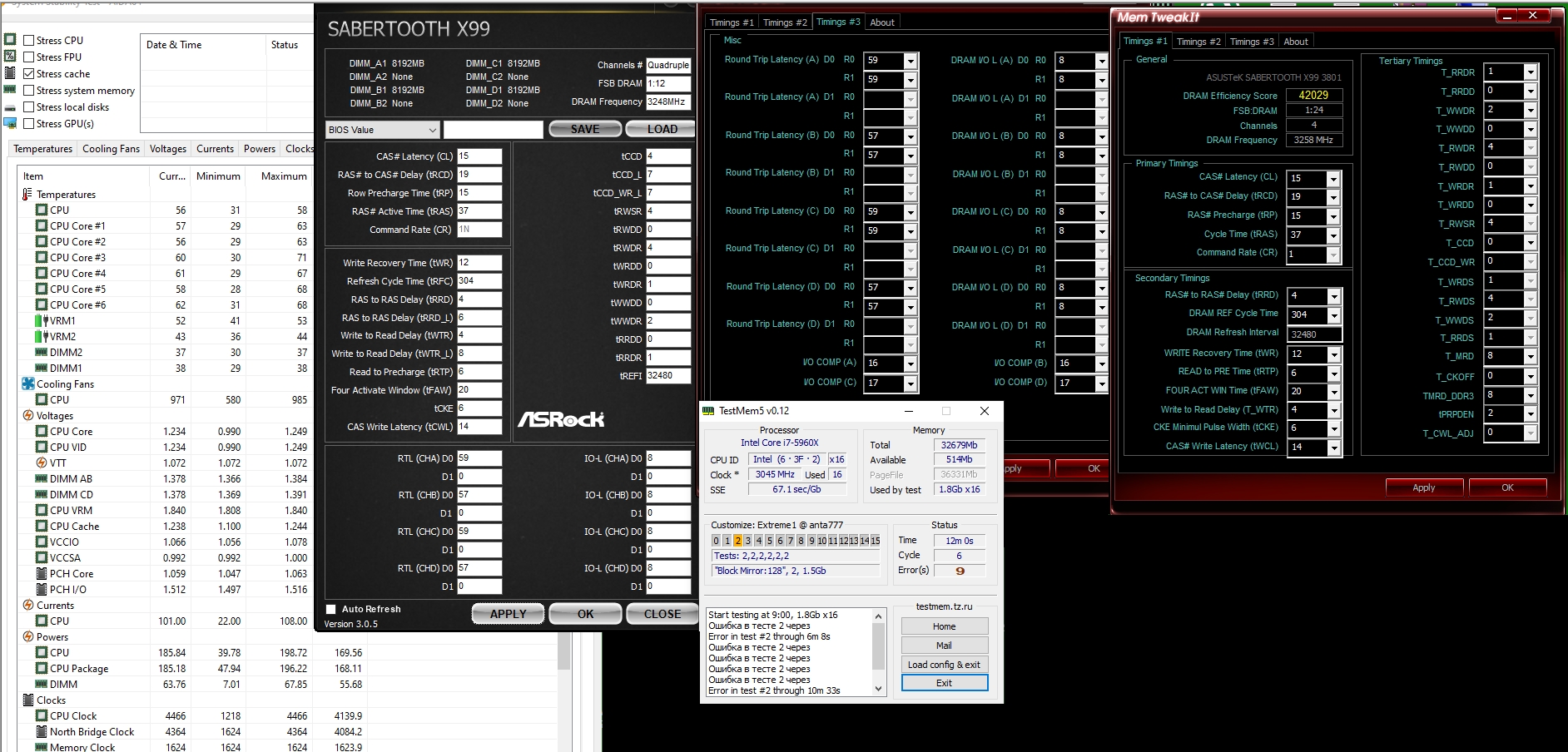This screenshot has width=1568, height=752.
Task: Open CAS# Write Latency (tWCL) dropdown
Action: click(1334, 448)
